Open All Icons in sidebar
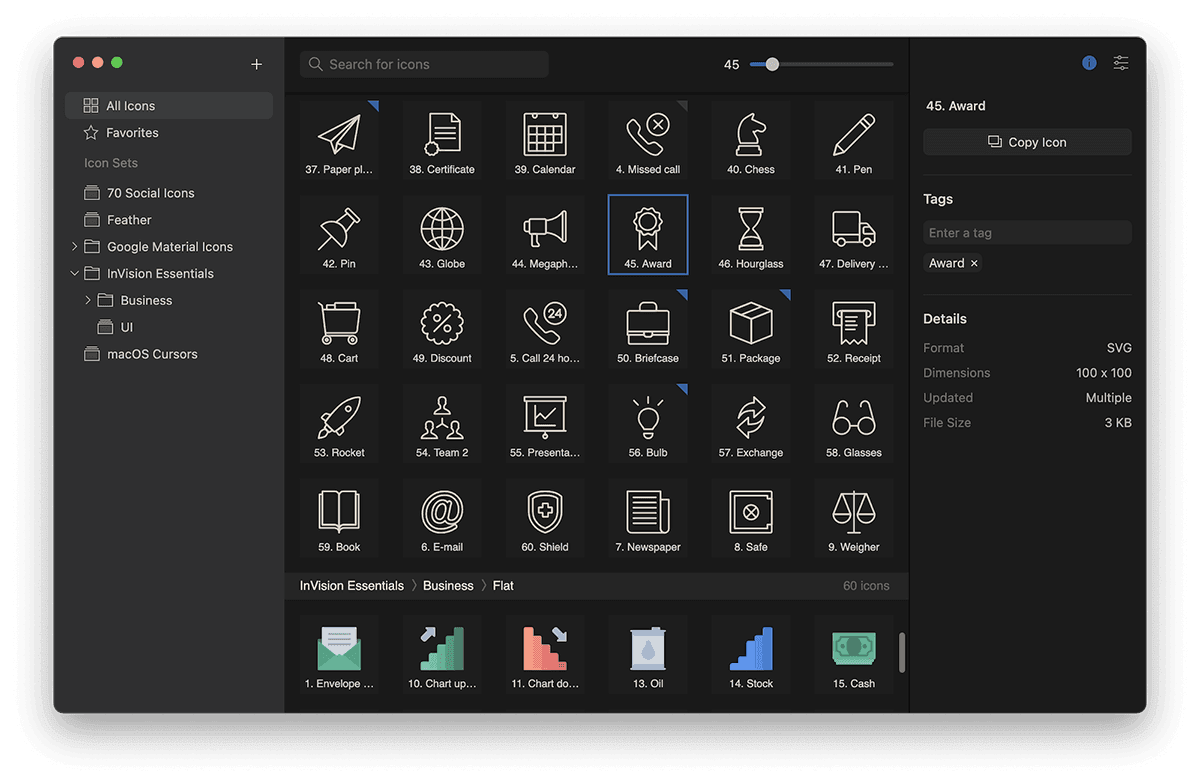The height and width of the screenshot is (784, 1200). (x=169, y=106)
